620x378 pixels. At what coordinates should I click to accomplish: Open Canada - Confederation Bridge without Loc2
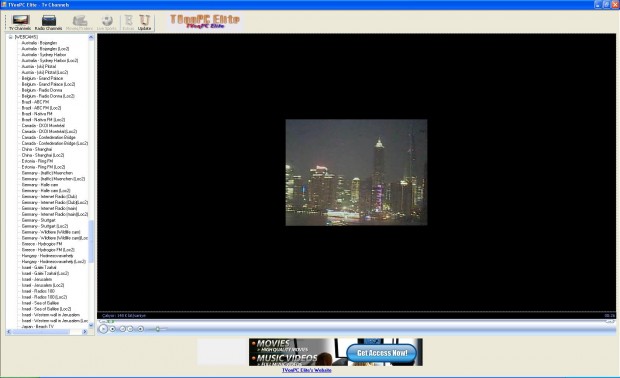point(49,137)
